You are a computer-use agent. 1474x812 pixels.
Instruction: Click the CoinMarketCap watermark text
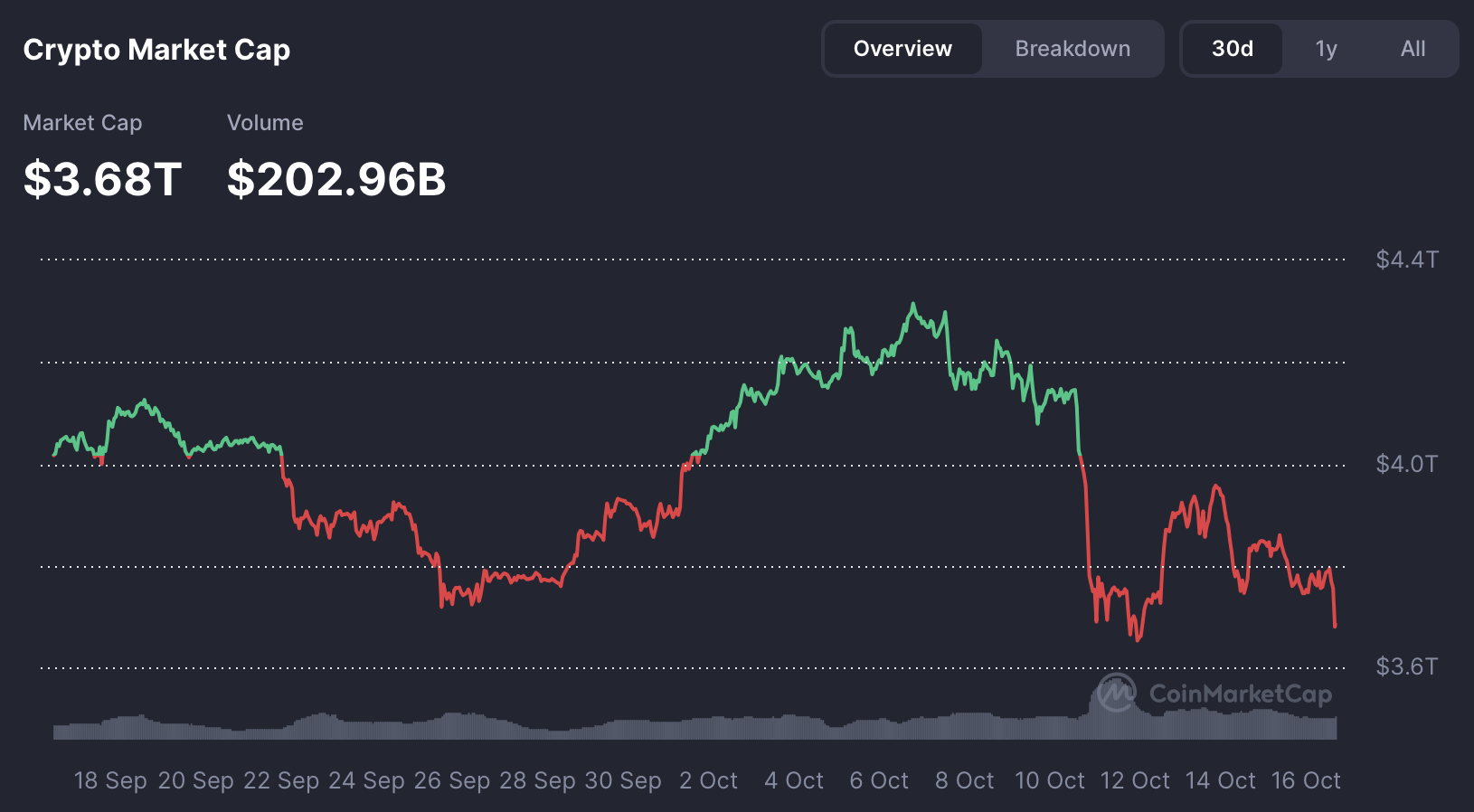tap(1240, 694)
